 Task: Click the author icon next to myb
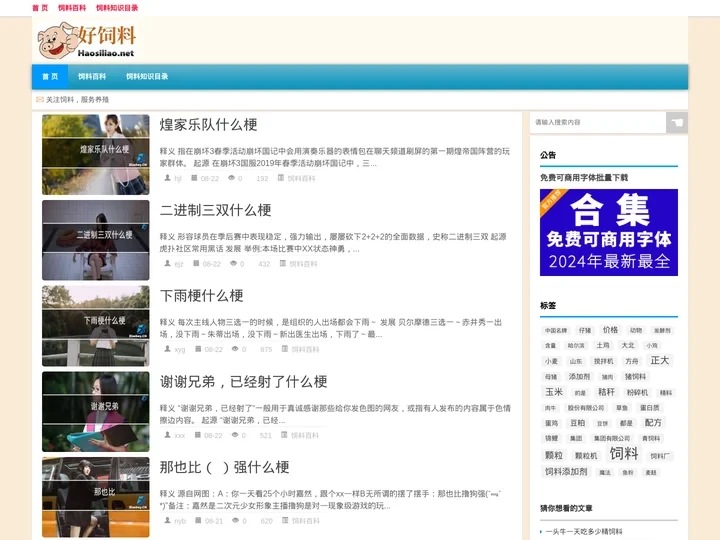click(168, 520)
